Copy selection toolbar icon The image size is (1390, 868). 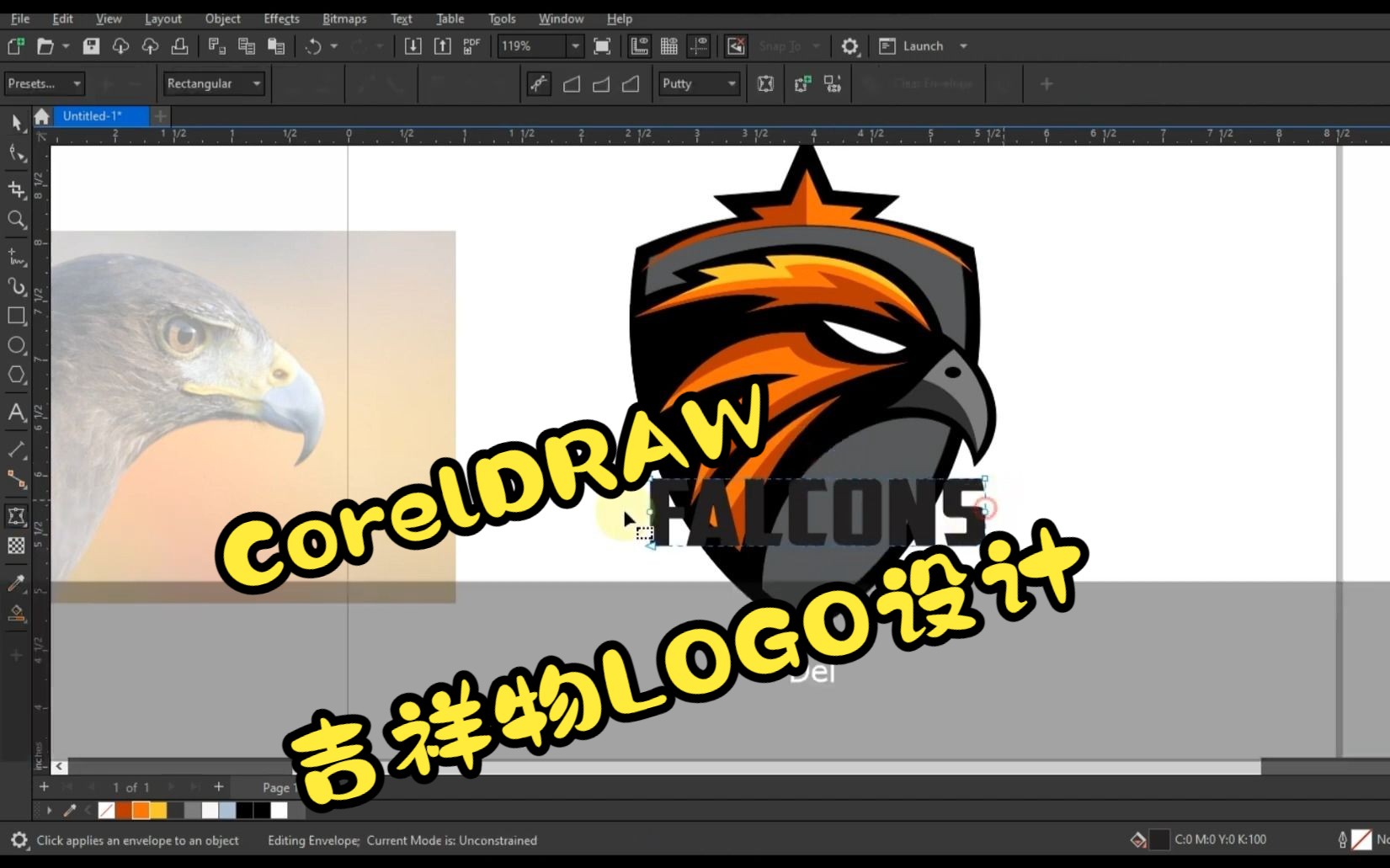click(246, 46)
